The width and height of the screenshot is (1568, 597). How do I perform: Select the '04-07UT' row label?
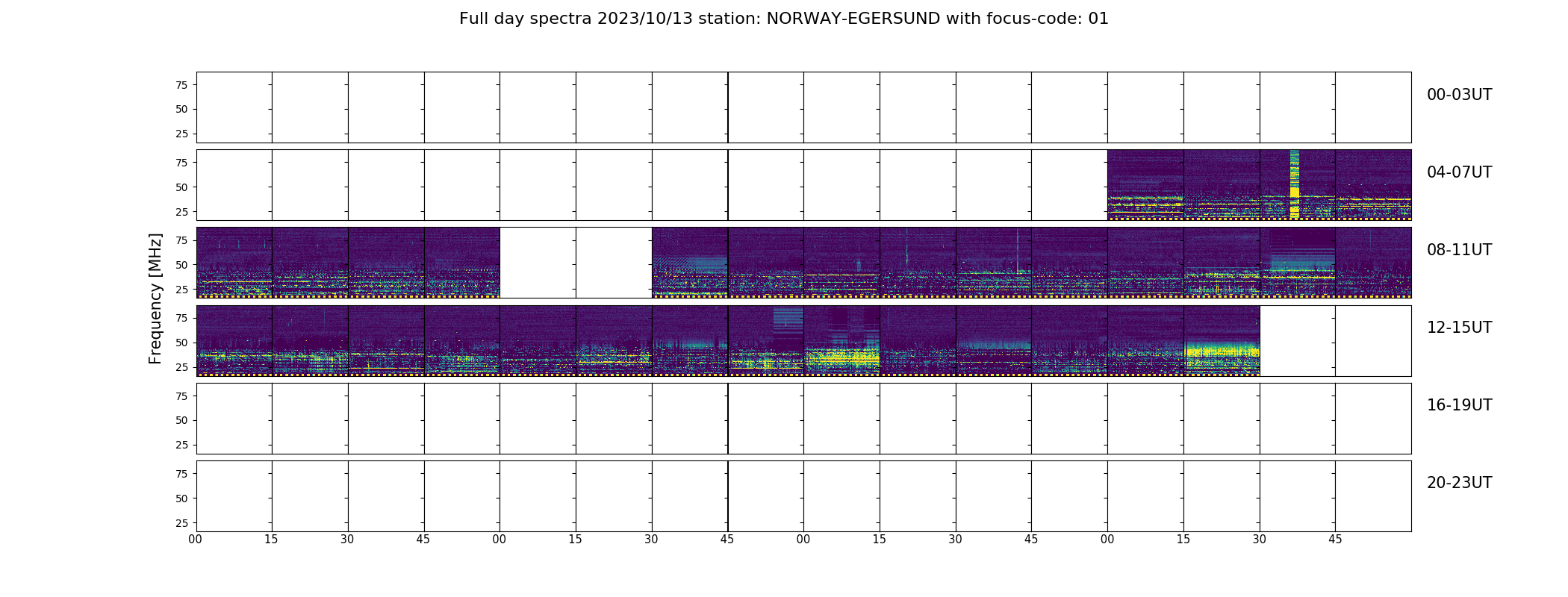(1459, 172)
